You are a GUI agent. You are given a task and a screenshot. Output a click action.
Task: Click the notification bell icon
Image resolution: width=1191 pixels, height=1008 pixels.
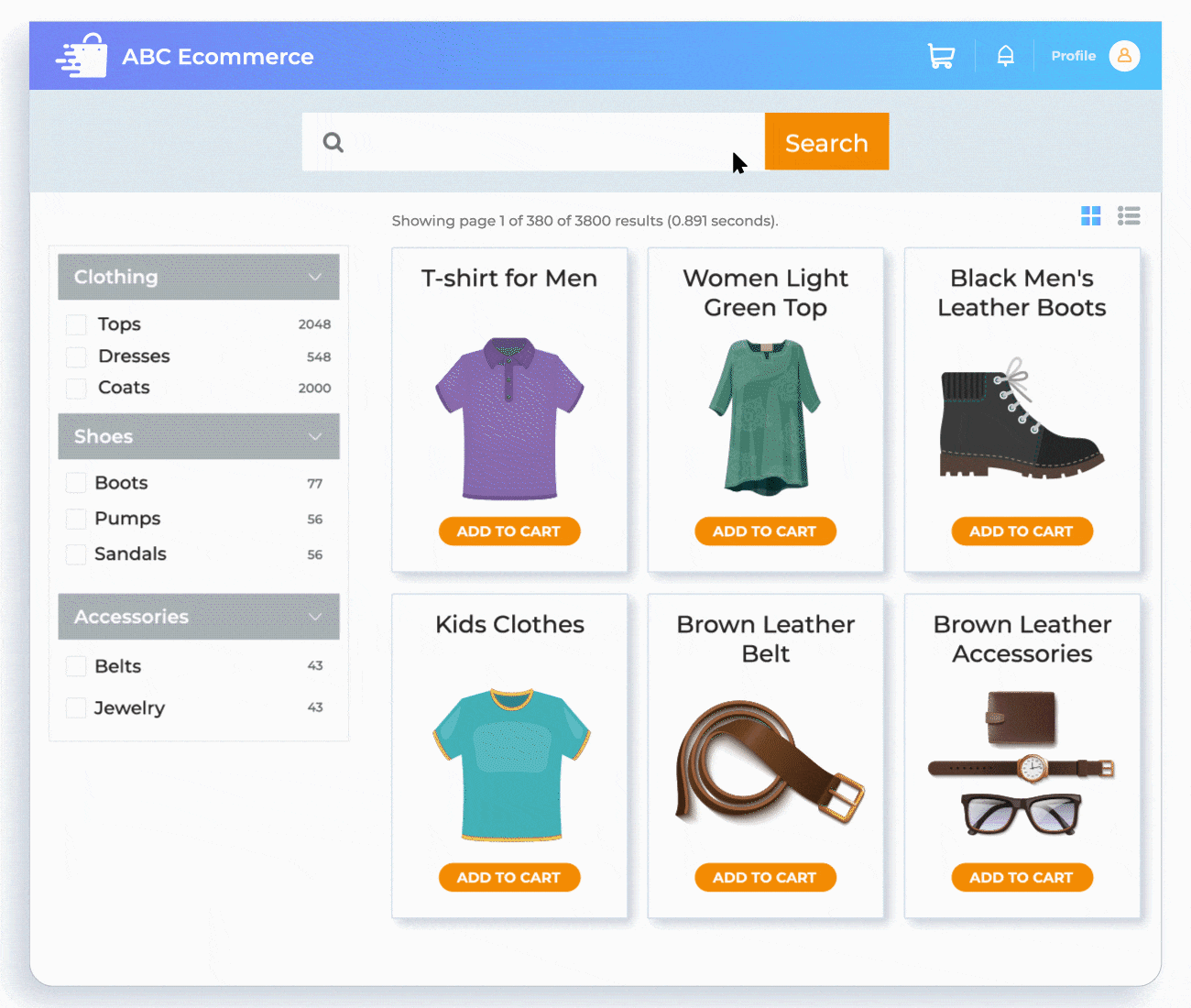click(1005, 56)
